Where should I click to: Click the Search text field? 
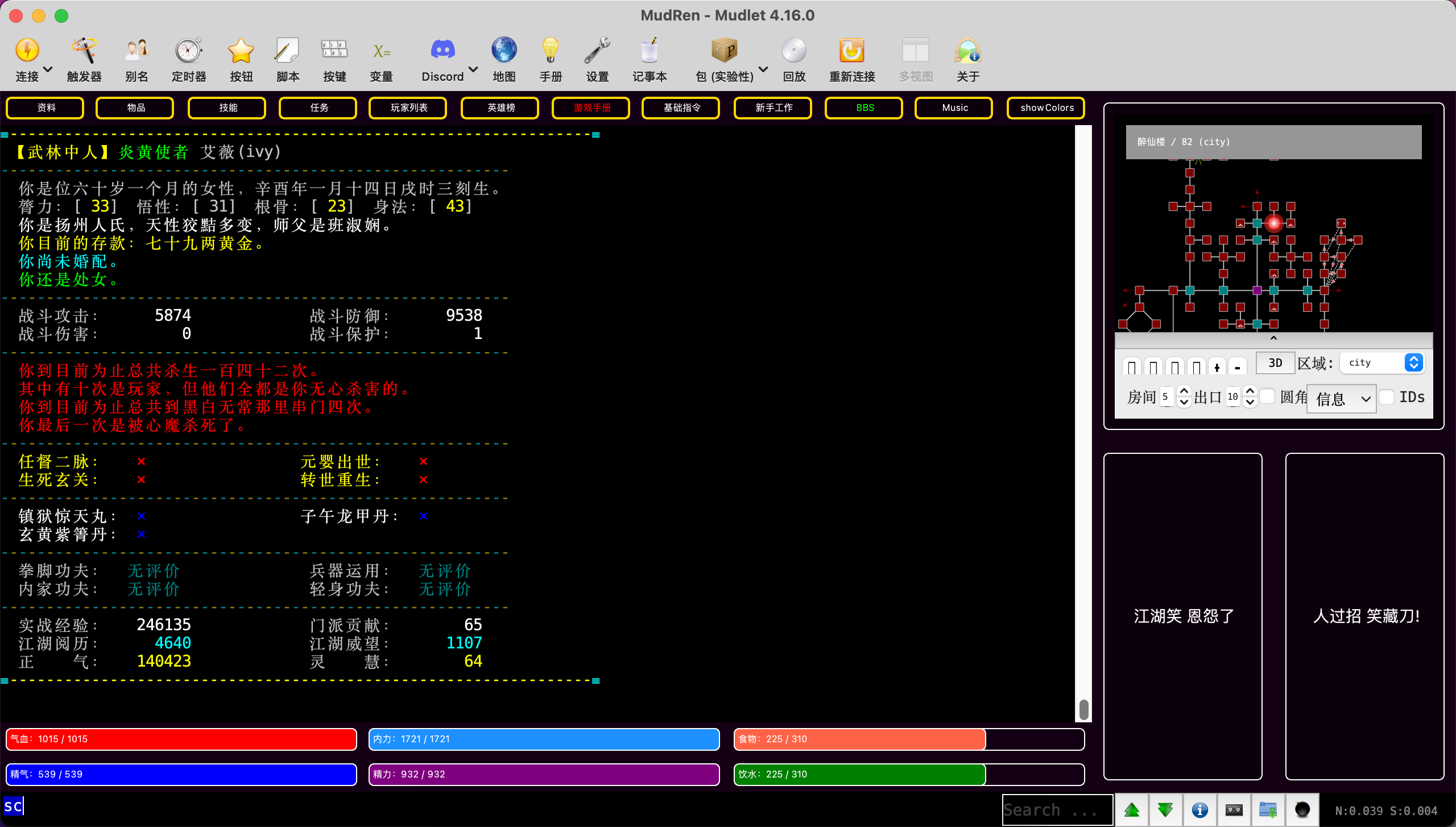click(1056, 810)
